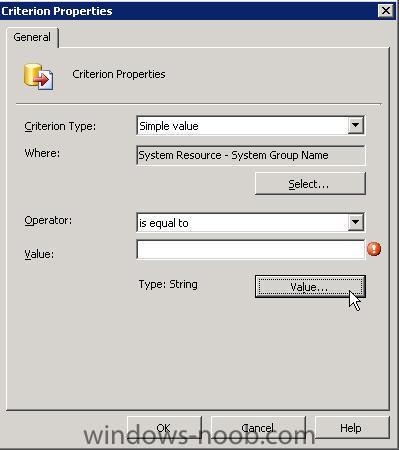This screenshot has height=450, width=399.
Task: Click the Criterion Properties title bar
Action: [188, 11]
